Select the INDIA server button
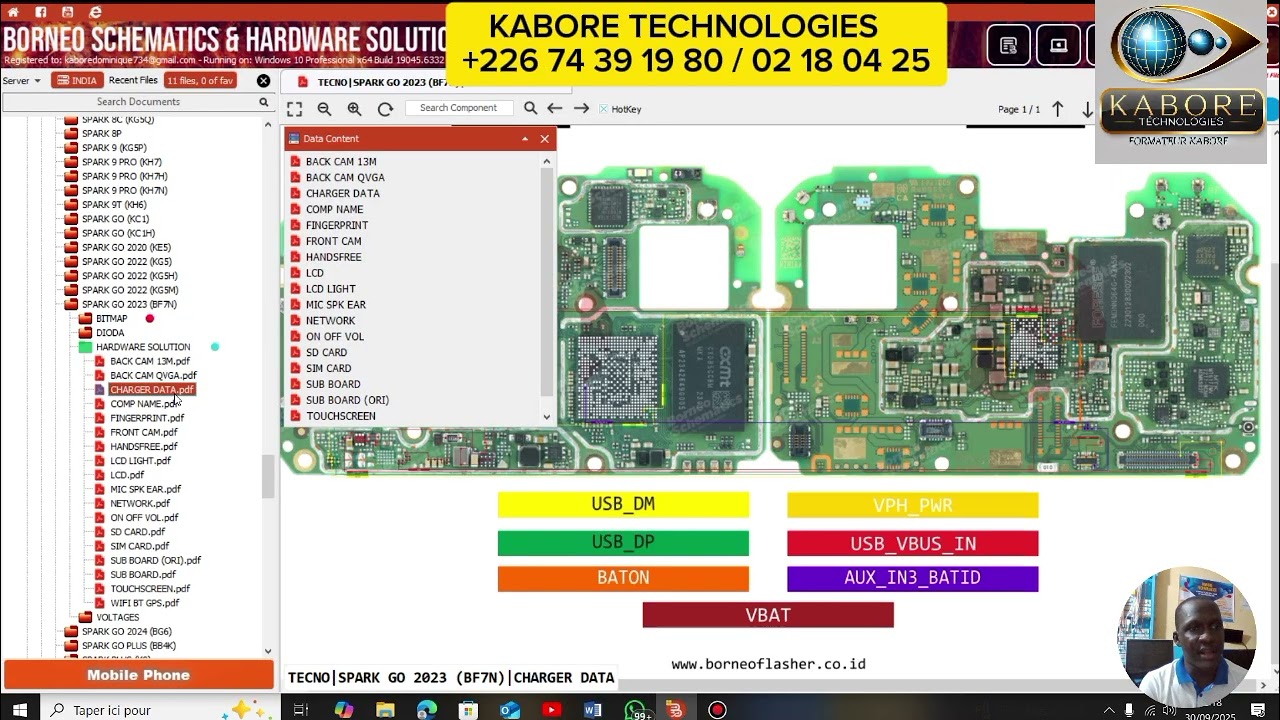Image resolution: width=1280 pixels, height=720 pixels. coord(77,80)
